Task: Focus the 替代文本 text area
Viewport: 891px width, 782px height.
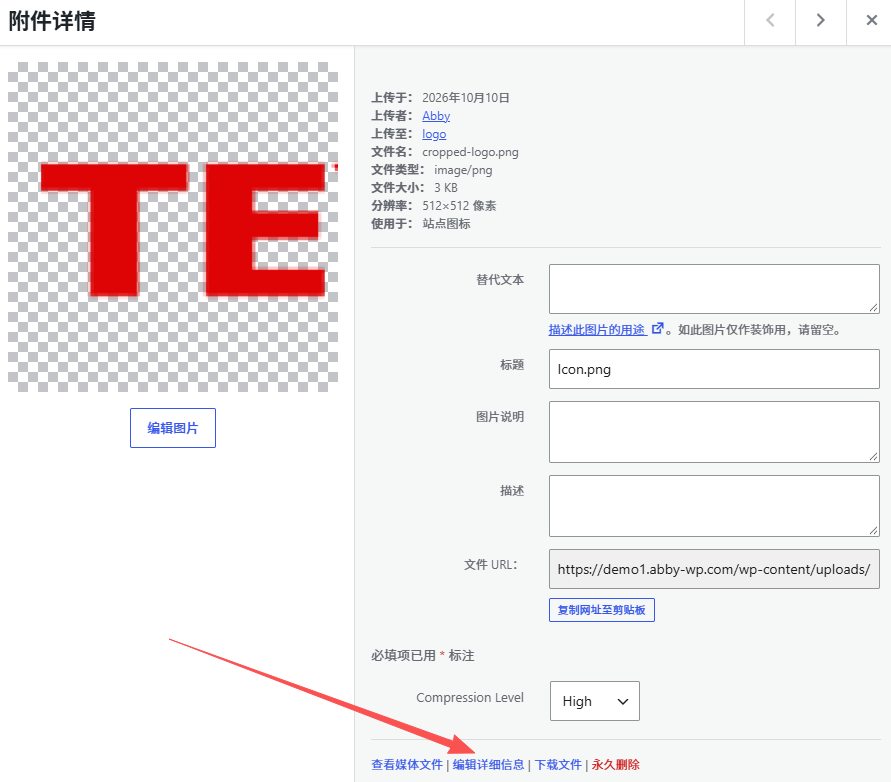Action: pos(714,289)
